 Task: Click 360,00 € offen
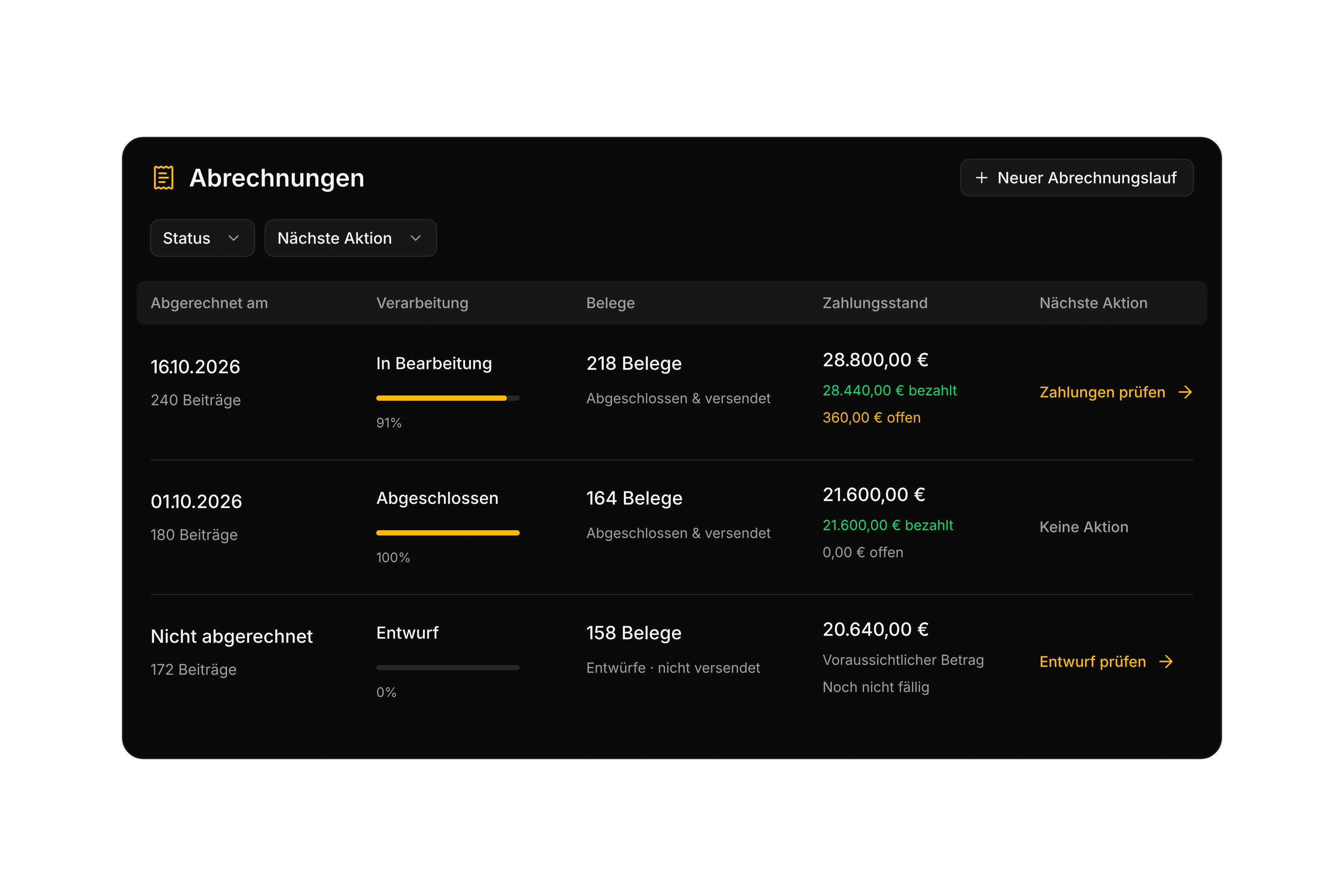pyautogui.click(x=871, y=418)
